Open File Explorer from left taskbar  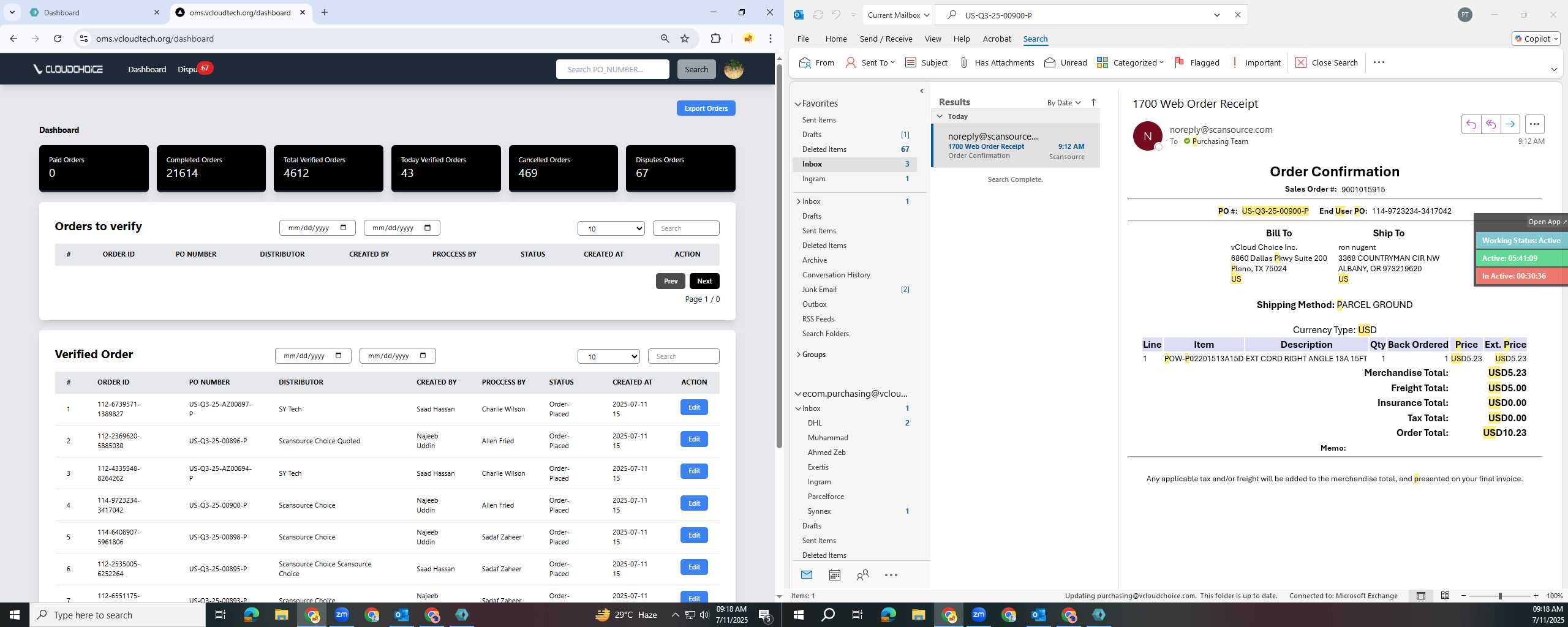click(281, 615)
